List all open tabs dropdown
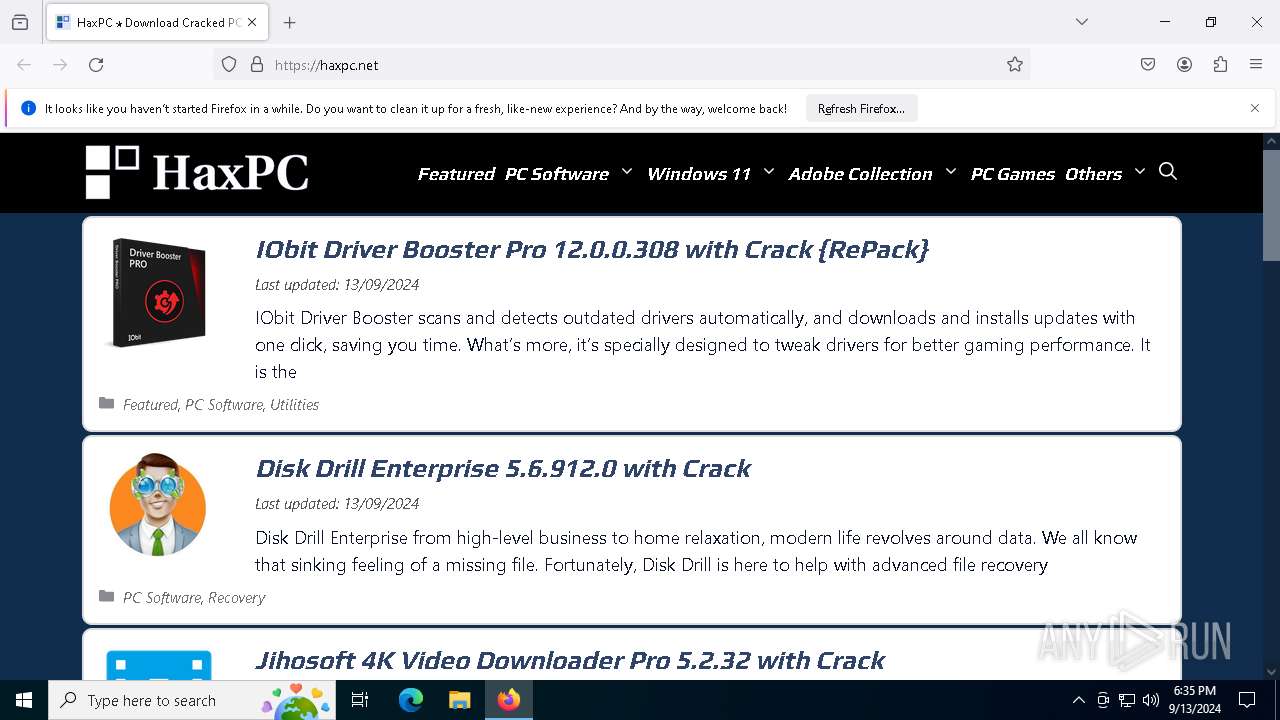The height and width of the screenshot is (720, 1280). (1082, 22)
